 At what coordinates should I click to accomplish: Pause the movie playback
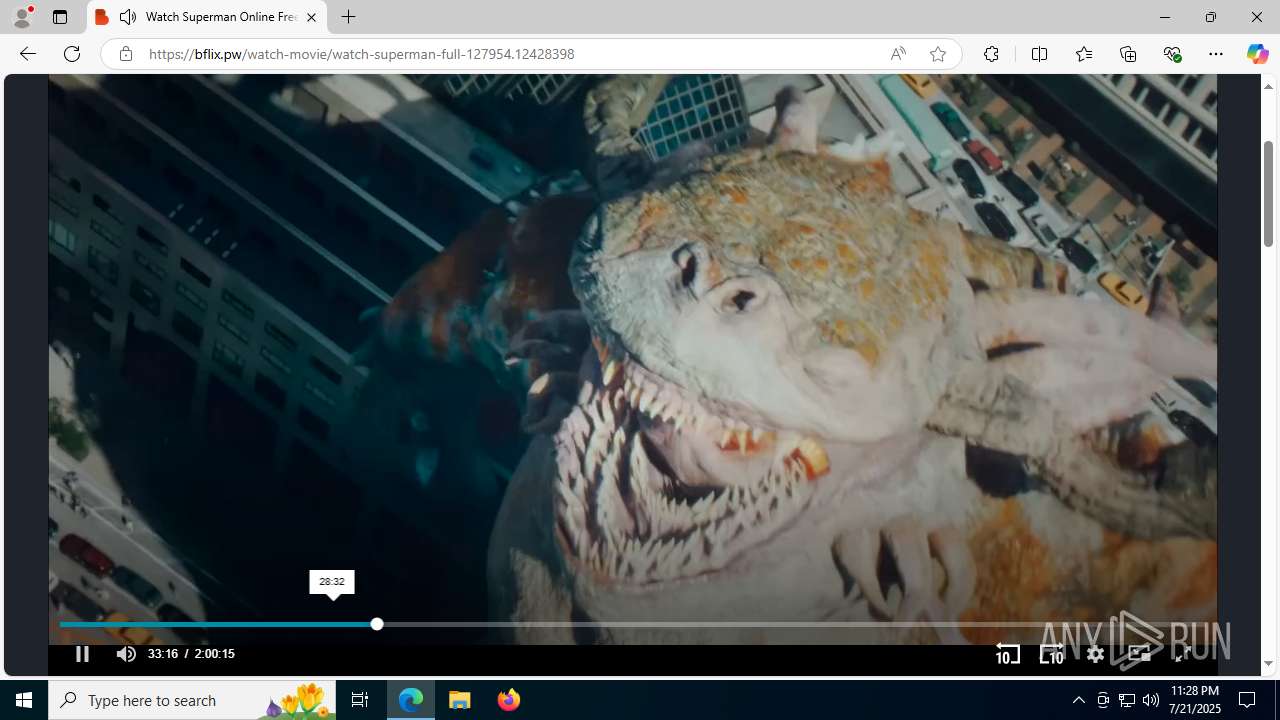82,654
